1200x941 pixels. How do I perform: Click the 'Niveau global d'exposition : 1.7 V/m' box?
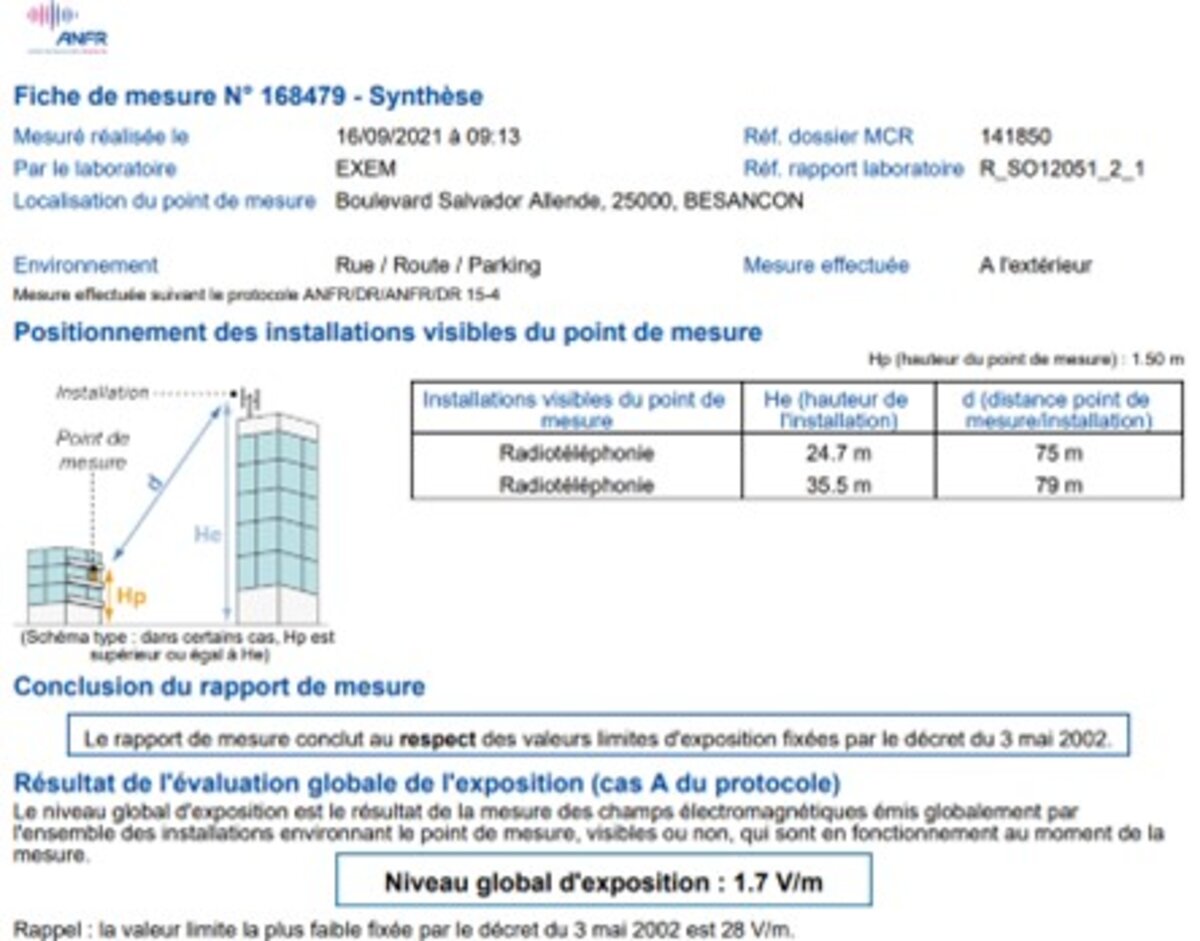[x=603, y=882]
